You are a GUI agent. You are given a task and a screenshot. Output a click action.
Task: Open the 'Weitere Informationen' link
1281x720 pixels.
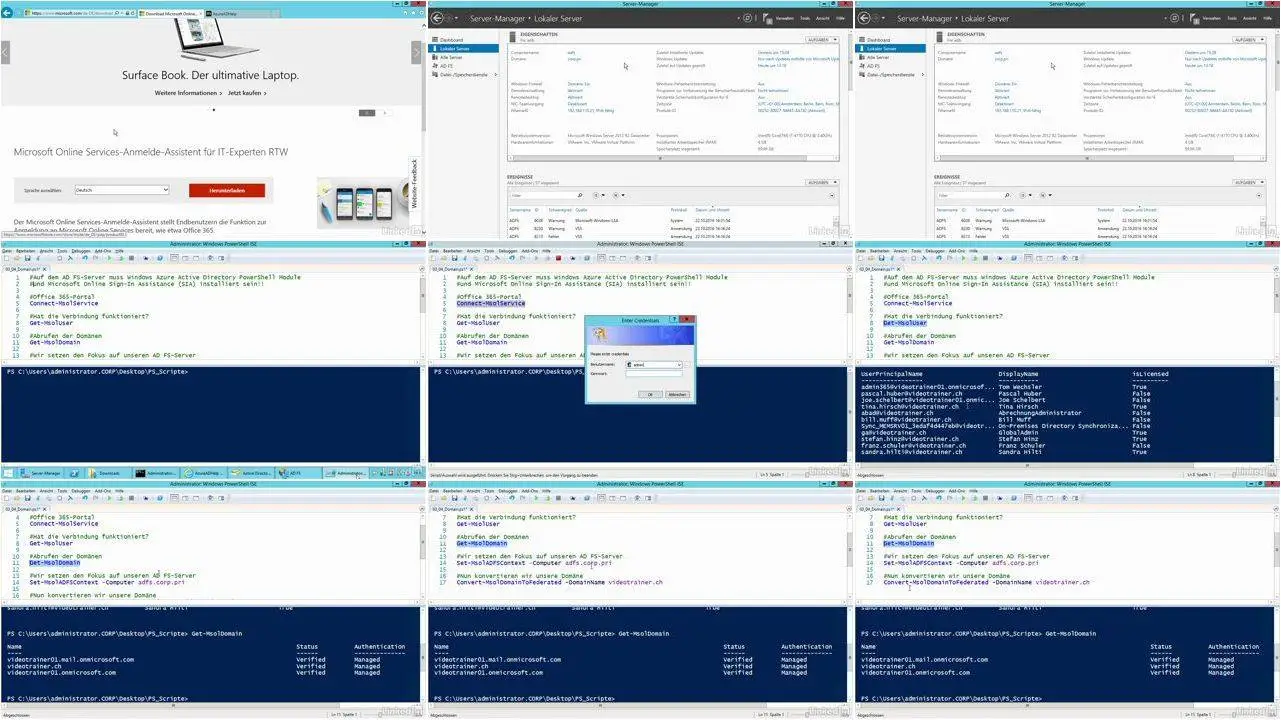pos(186,93)
